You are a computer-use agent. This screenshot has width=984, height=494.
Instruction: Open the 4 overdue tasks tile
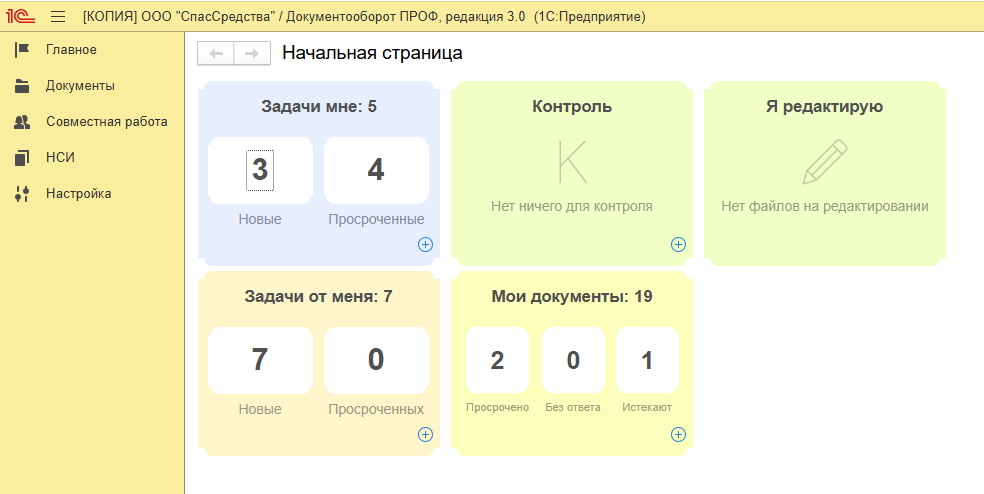376,170
